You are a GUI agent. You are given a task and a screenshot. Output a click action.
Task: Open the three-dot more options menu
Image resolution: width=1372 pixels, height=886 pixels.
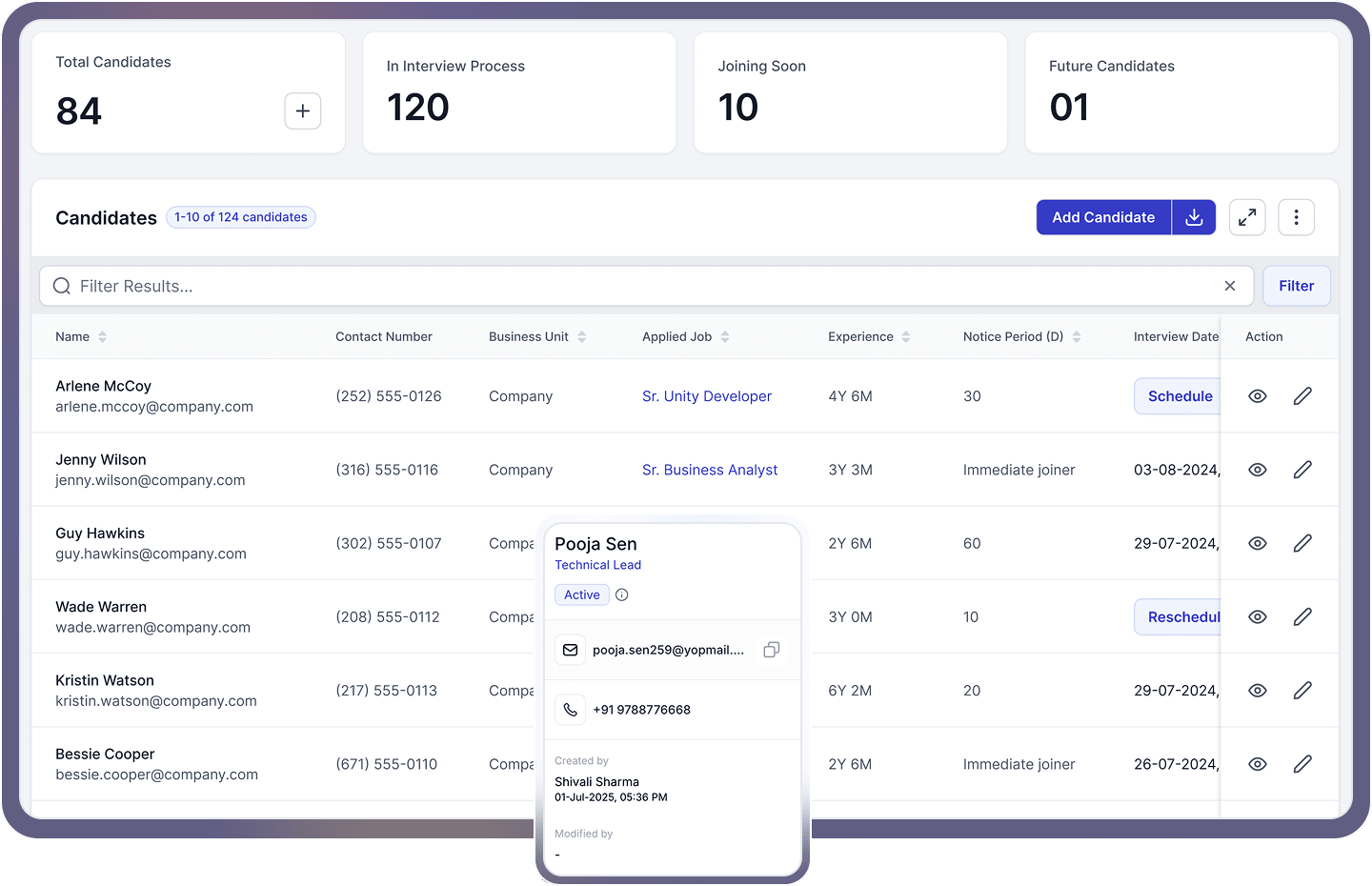click(1296, 217)
